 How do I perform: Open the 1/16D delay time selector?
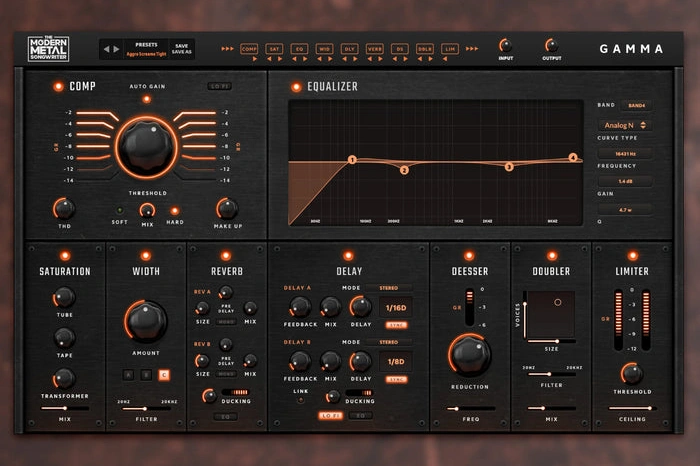(x=396, y=308)
